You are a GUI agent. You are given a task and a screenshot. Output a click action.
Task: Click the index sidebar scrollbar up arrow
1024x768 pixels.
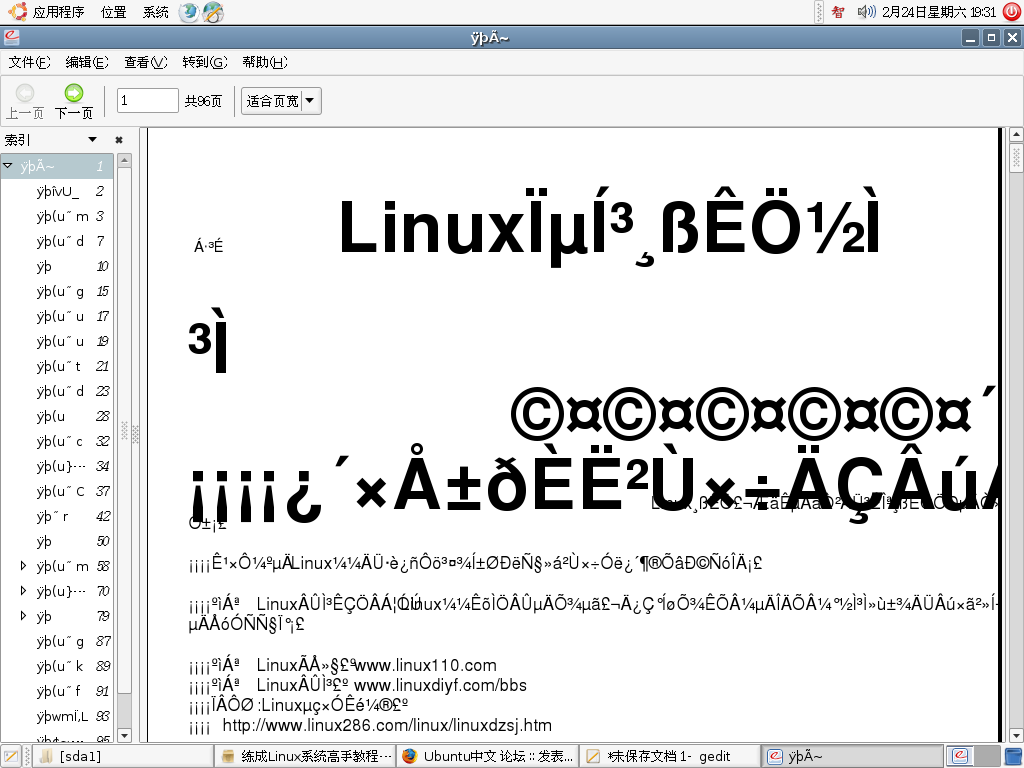click(124, 160)
